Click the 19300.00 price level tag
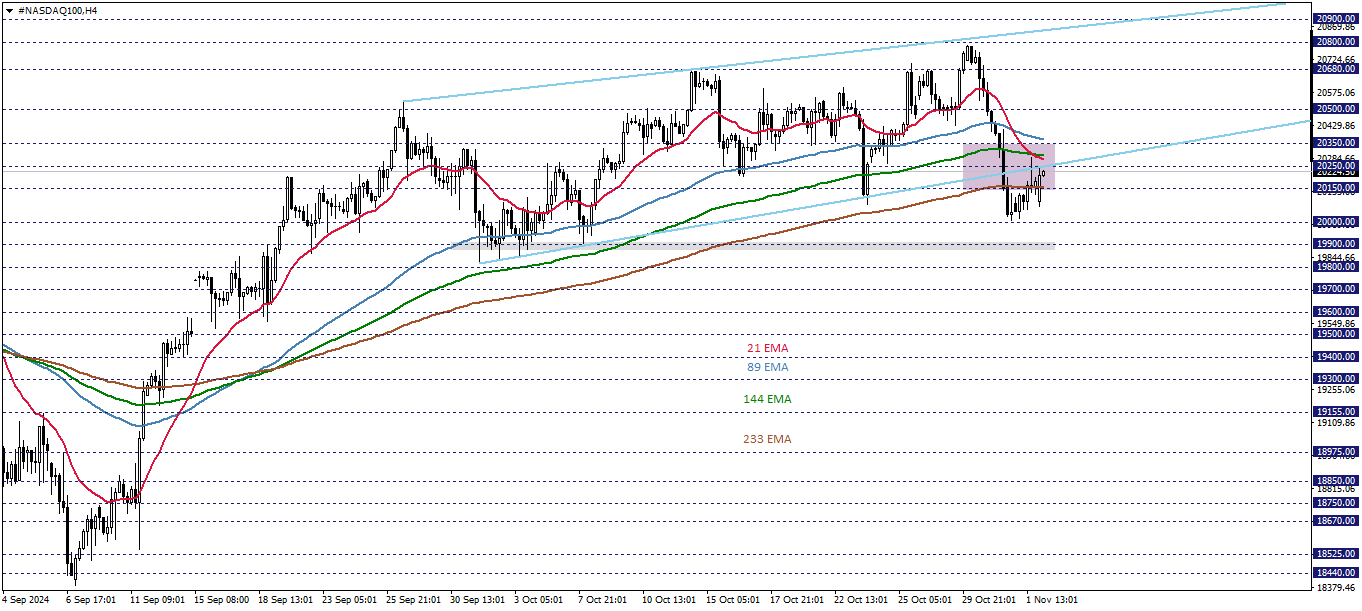 click(x=1336, y=379)
